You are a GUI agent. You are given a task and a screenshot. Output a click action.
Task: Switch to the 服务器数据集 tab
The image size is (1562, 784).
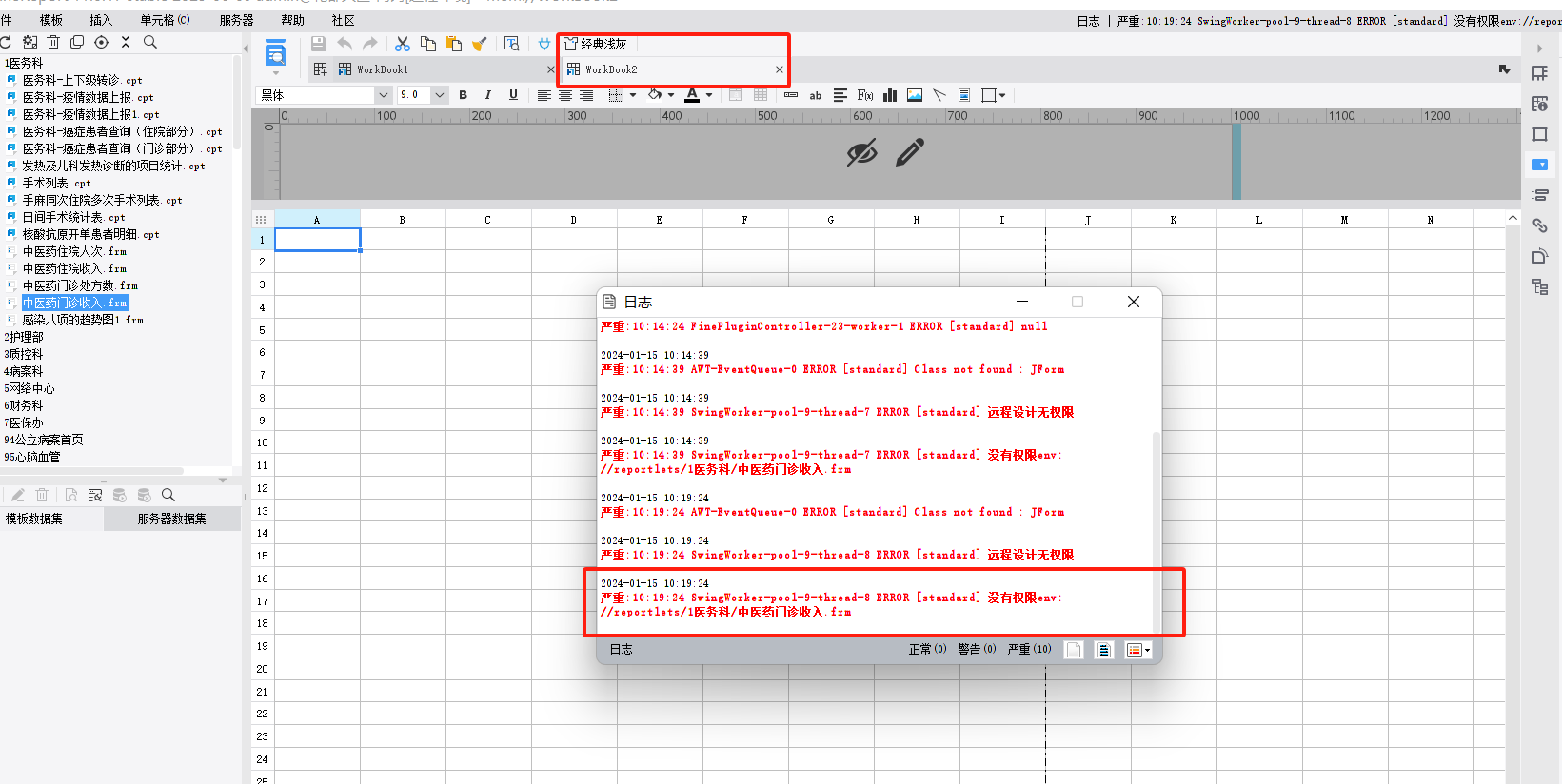tap(171, 519)
